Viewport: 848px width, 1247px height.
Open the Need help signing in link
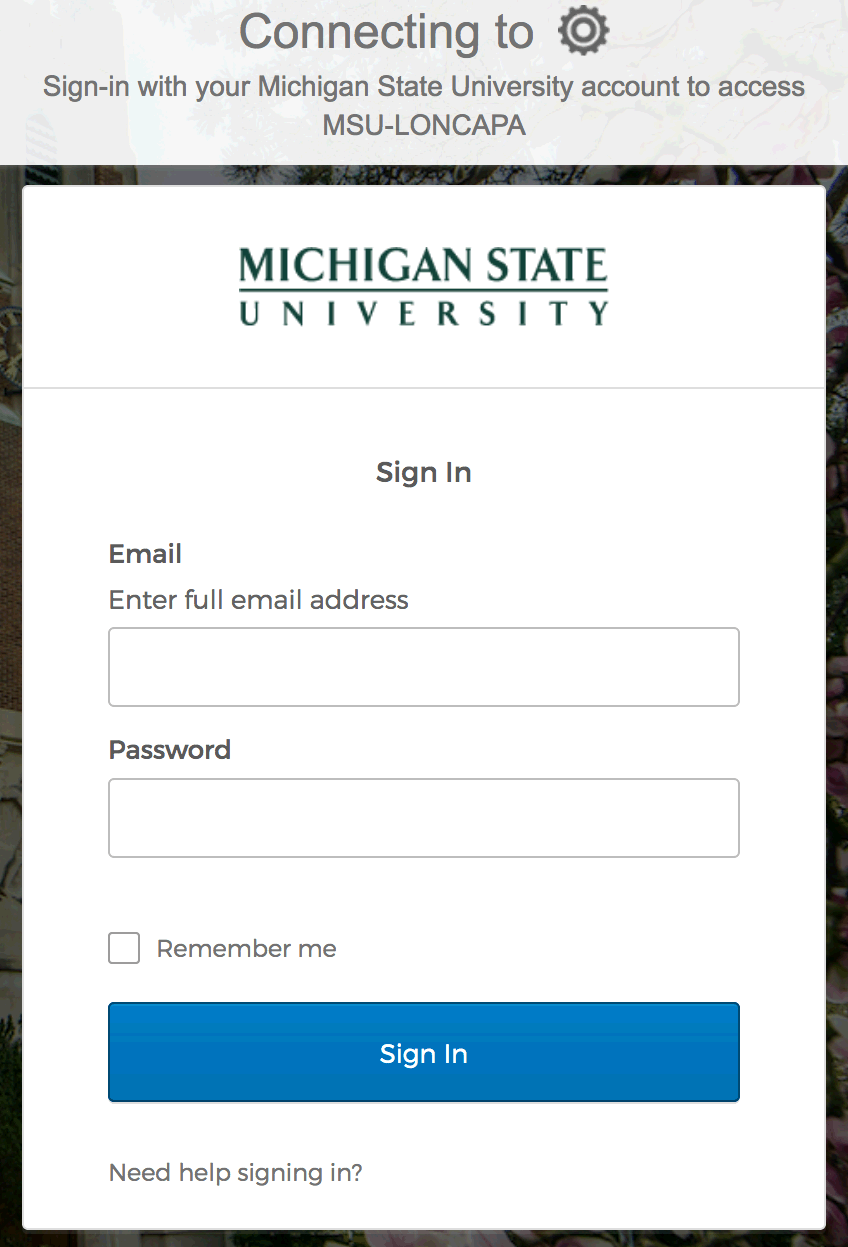click(x=235, y=1172)
